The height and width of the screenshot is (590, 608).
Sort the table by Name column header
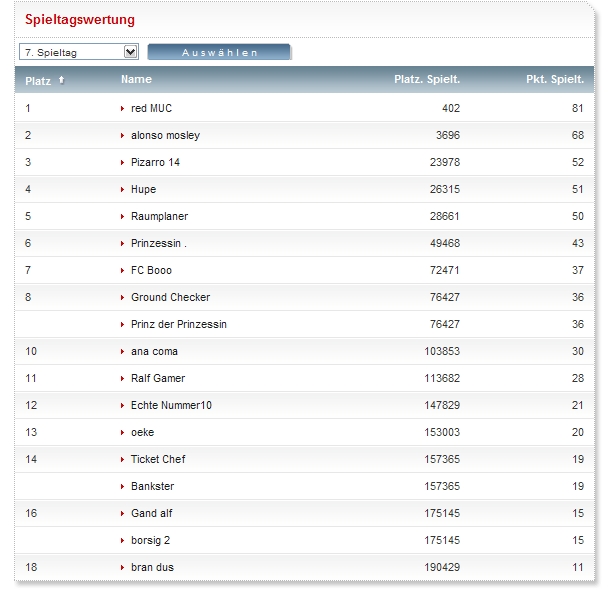pyautogui.click(x=136, y=79)
